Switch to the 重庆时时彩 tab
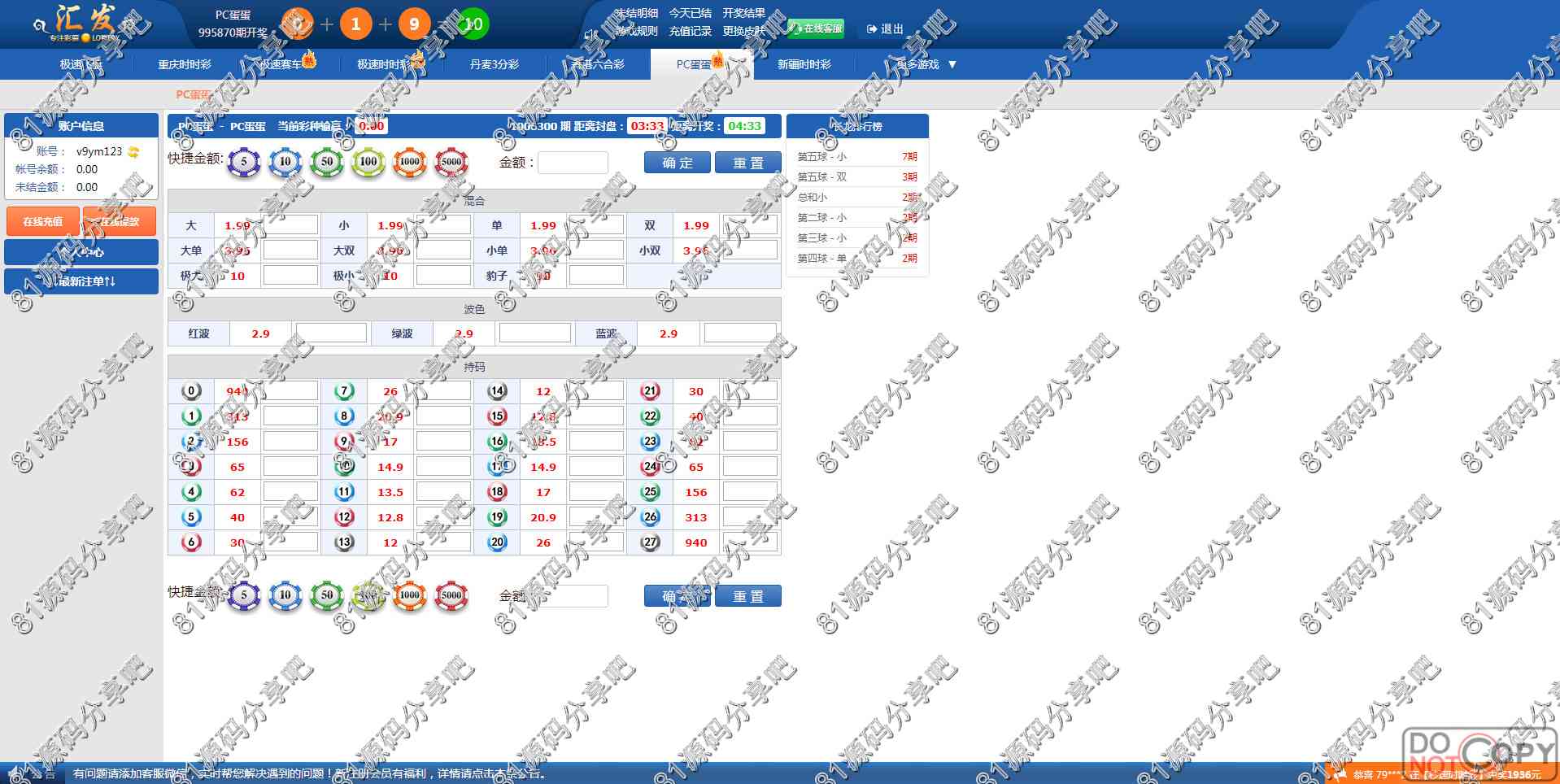Image resolution: width=1560 pixels, height=784 pixels. (x=185, y=64)
